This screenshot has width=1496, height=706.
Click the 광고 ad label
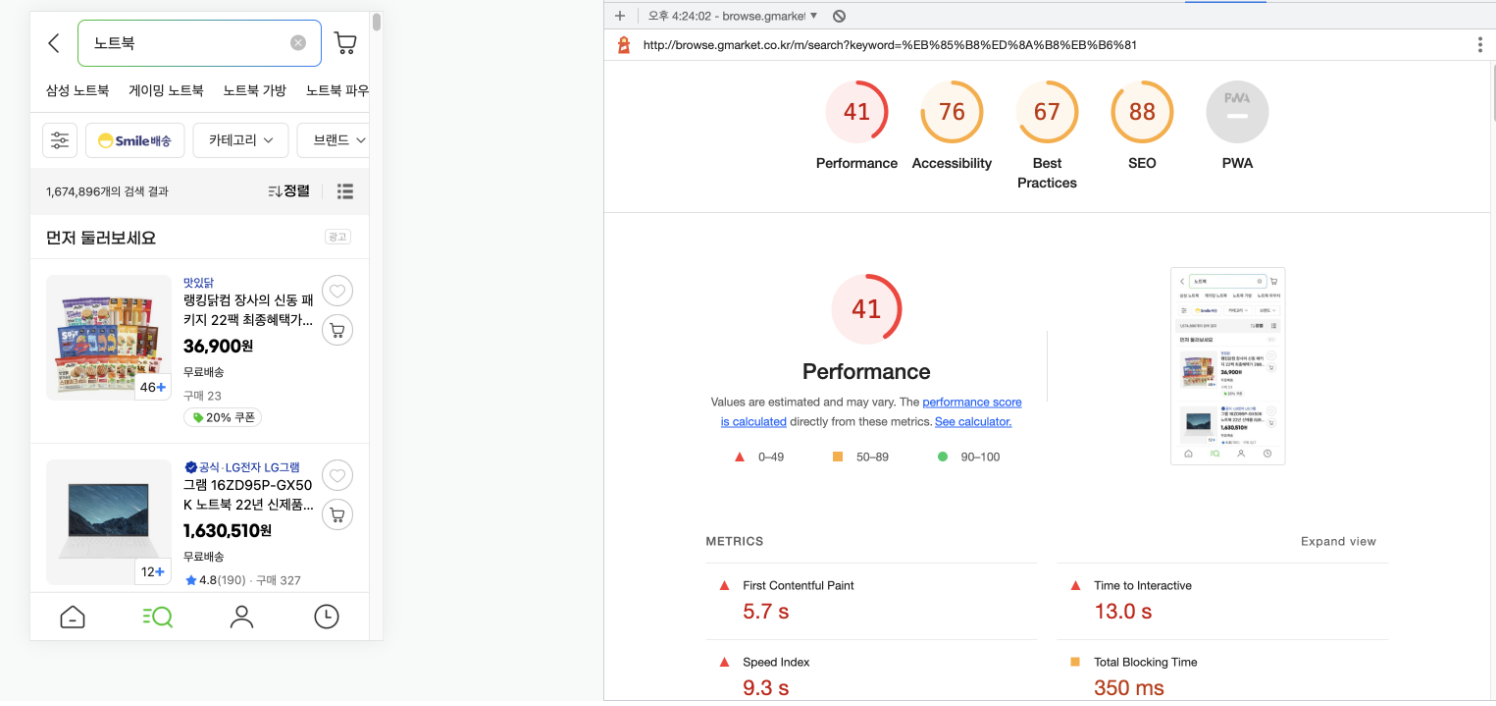tap(337, 237)
